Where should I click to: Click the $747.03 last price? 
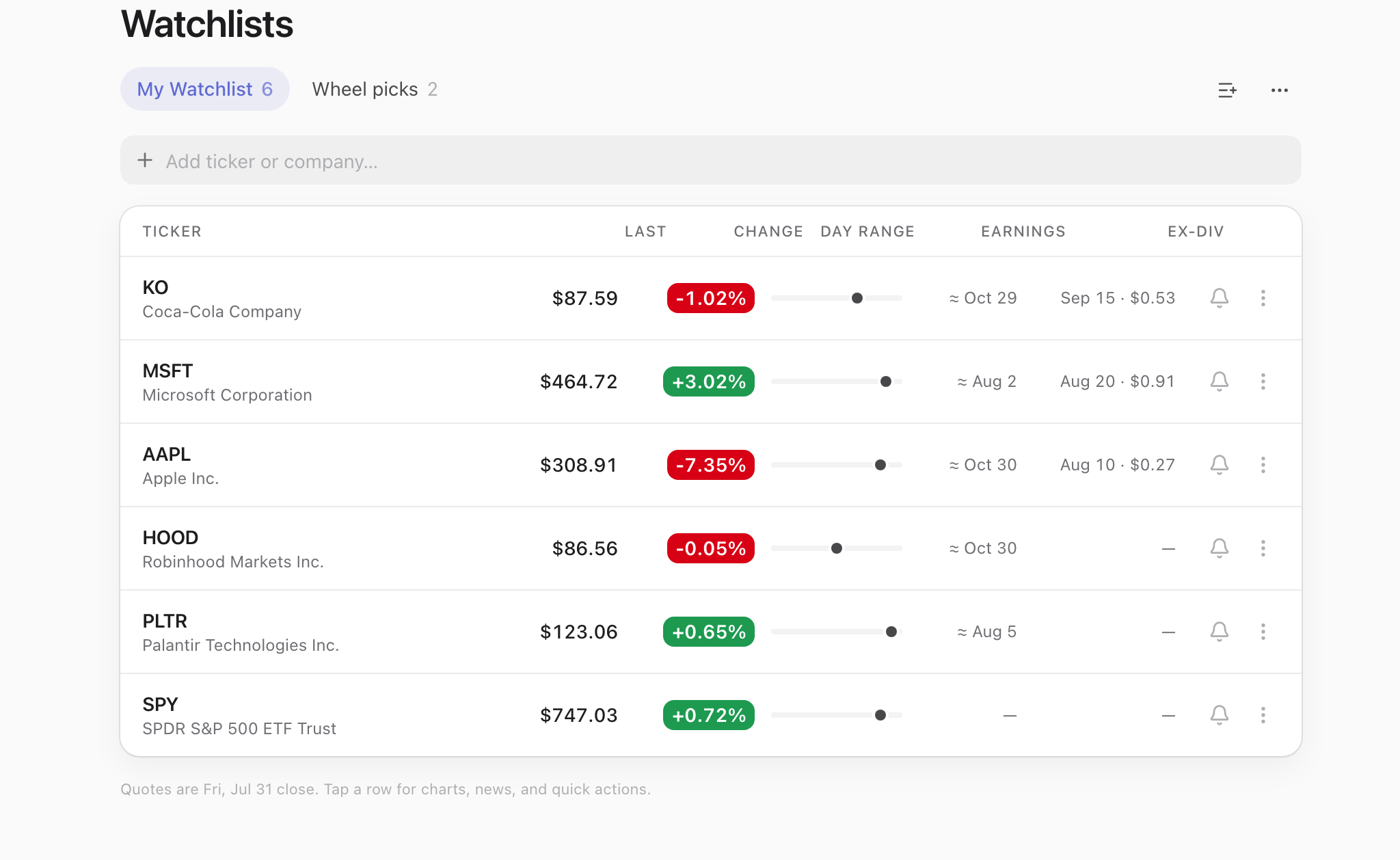tap(578, 715)
